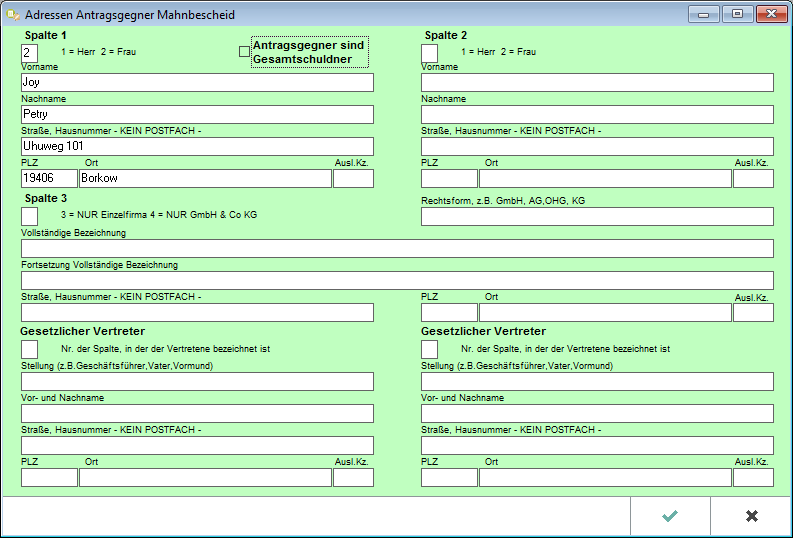Click Spalte 3 Straße, Hausnummer field

click(x=197, y=312)
